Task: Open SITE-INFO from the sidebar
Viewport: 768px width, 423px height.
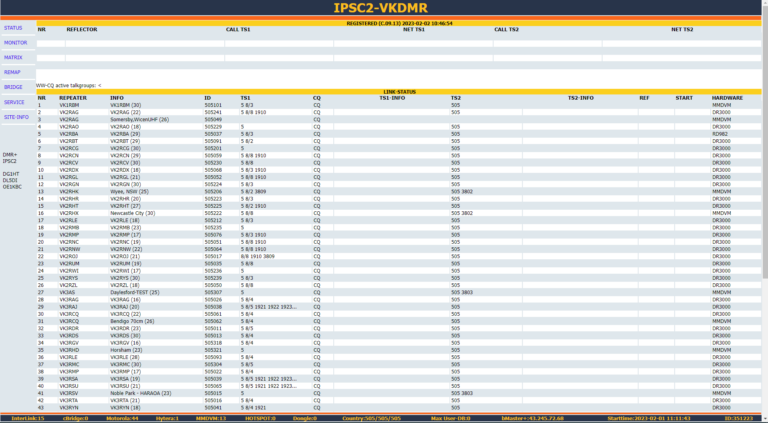Action: [16, 117]
